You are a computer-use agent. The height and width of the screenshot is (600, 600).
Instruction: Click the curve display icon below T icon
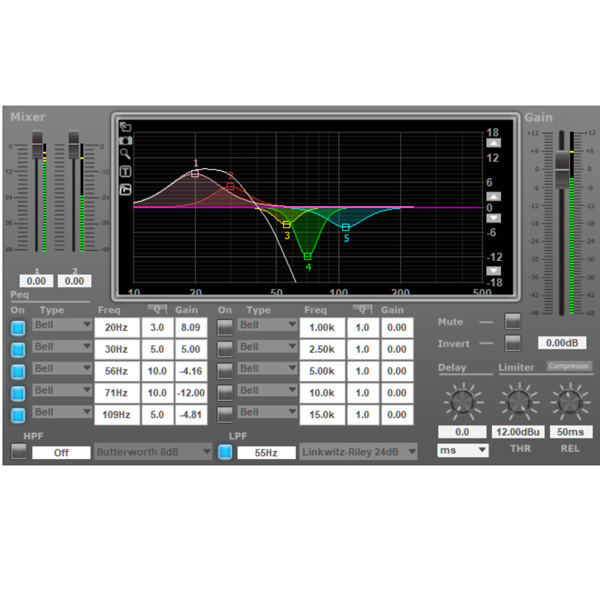pos(126,188)
